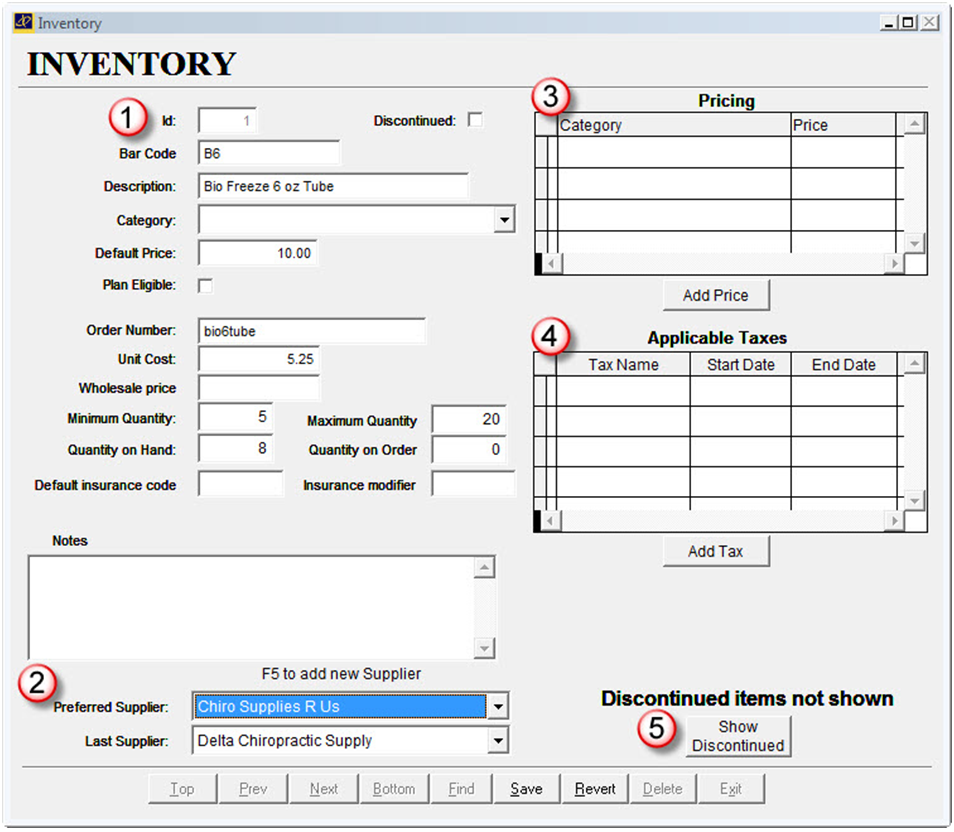The image size is (954, 832).
Task: Click the Unit Cost field
Action: pyautogui.click(x=259, y=359)
